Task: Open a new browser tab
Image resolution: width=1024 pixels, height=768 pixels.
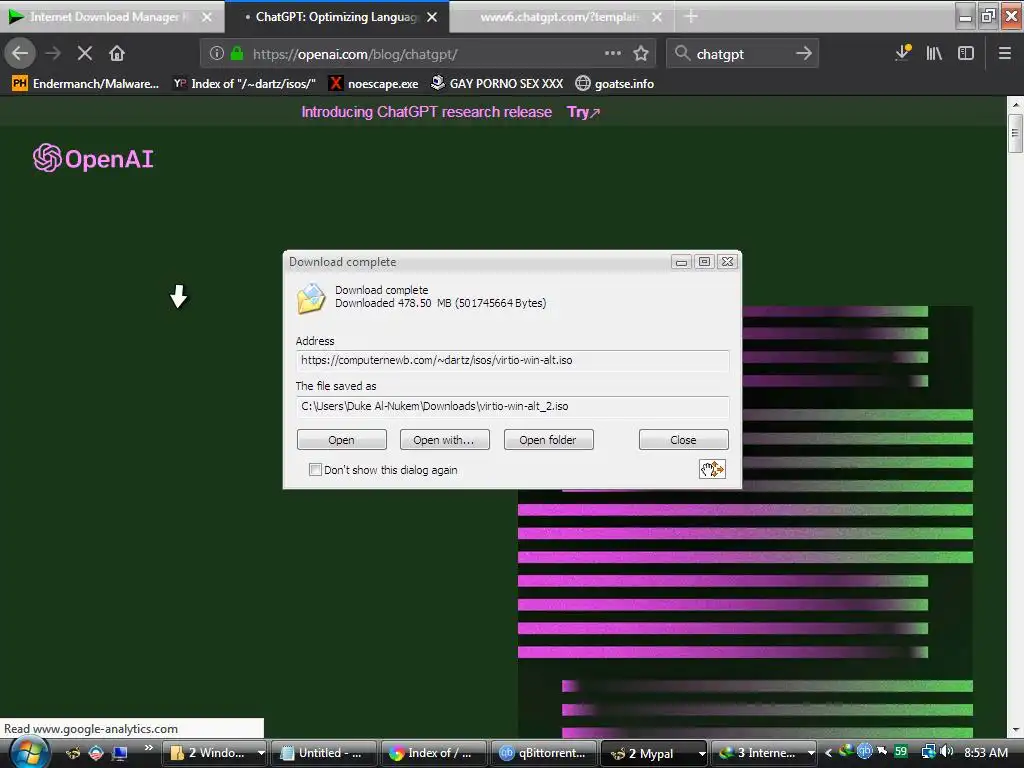Action: 691,17
